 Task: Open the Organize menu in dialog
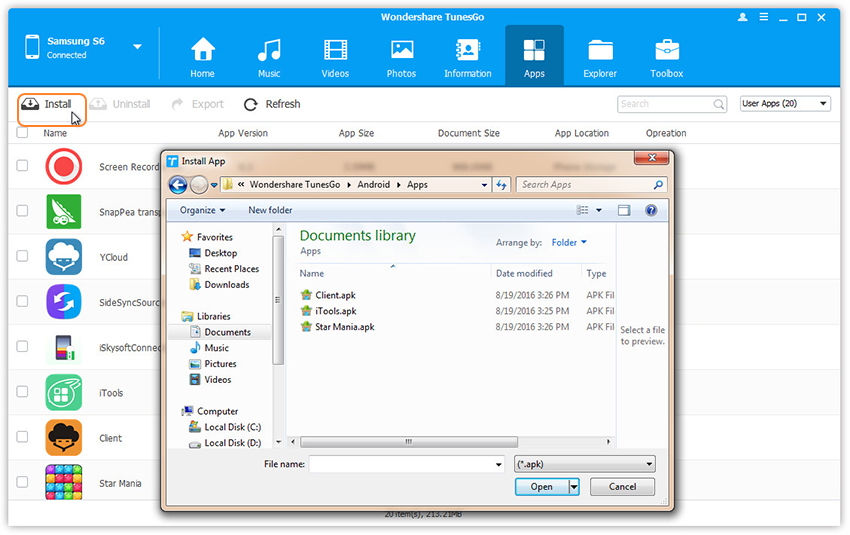[x=202, y=210]
